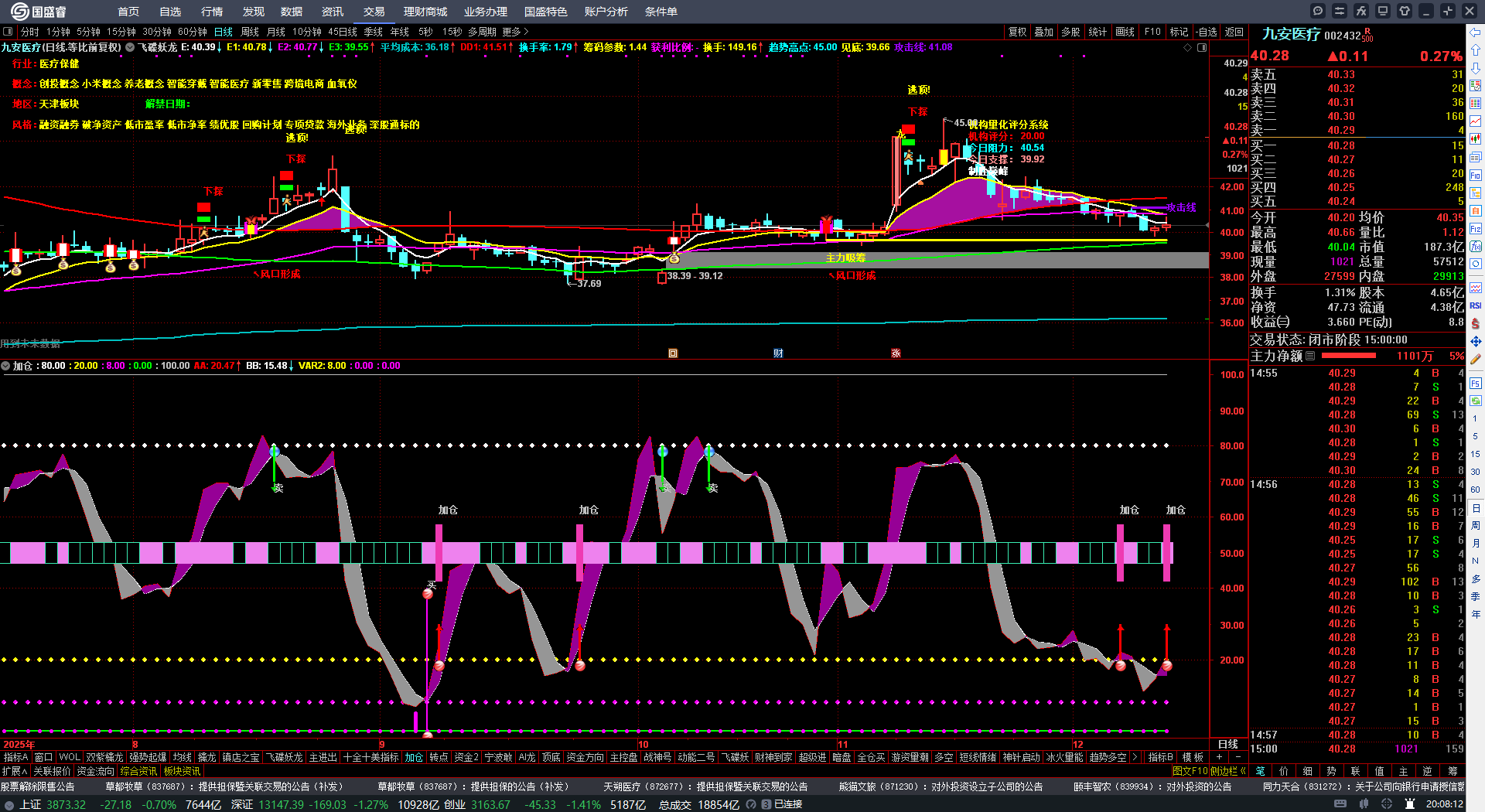The width and height of the screenshot is (1485, 812).
Task: Switch chart to 月线 monthly period
Action: [x=276, y=32]
